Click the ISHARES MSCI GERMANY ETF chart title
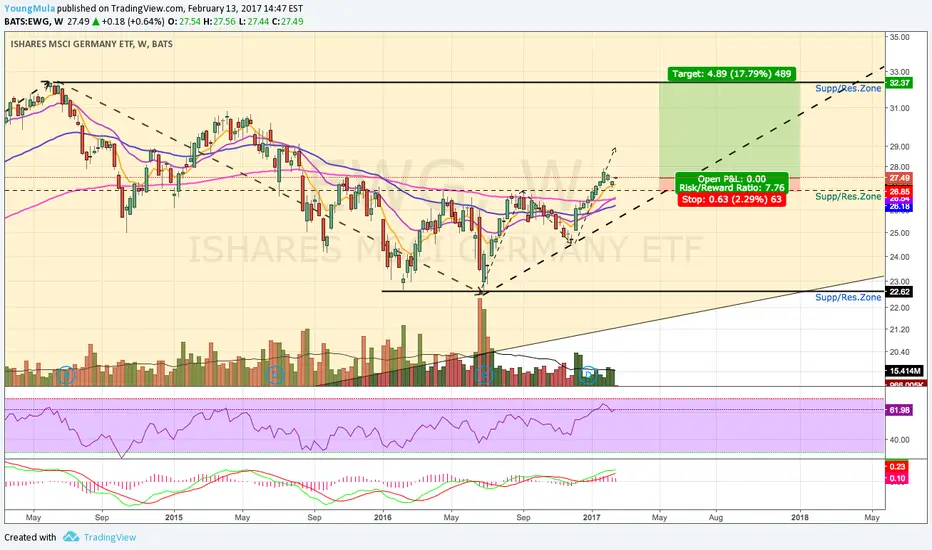Viewport: 932px width, 550px height. pyautogui.click(x=92, y=44)
